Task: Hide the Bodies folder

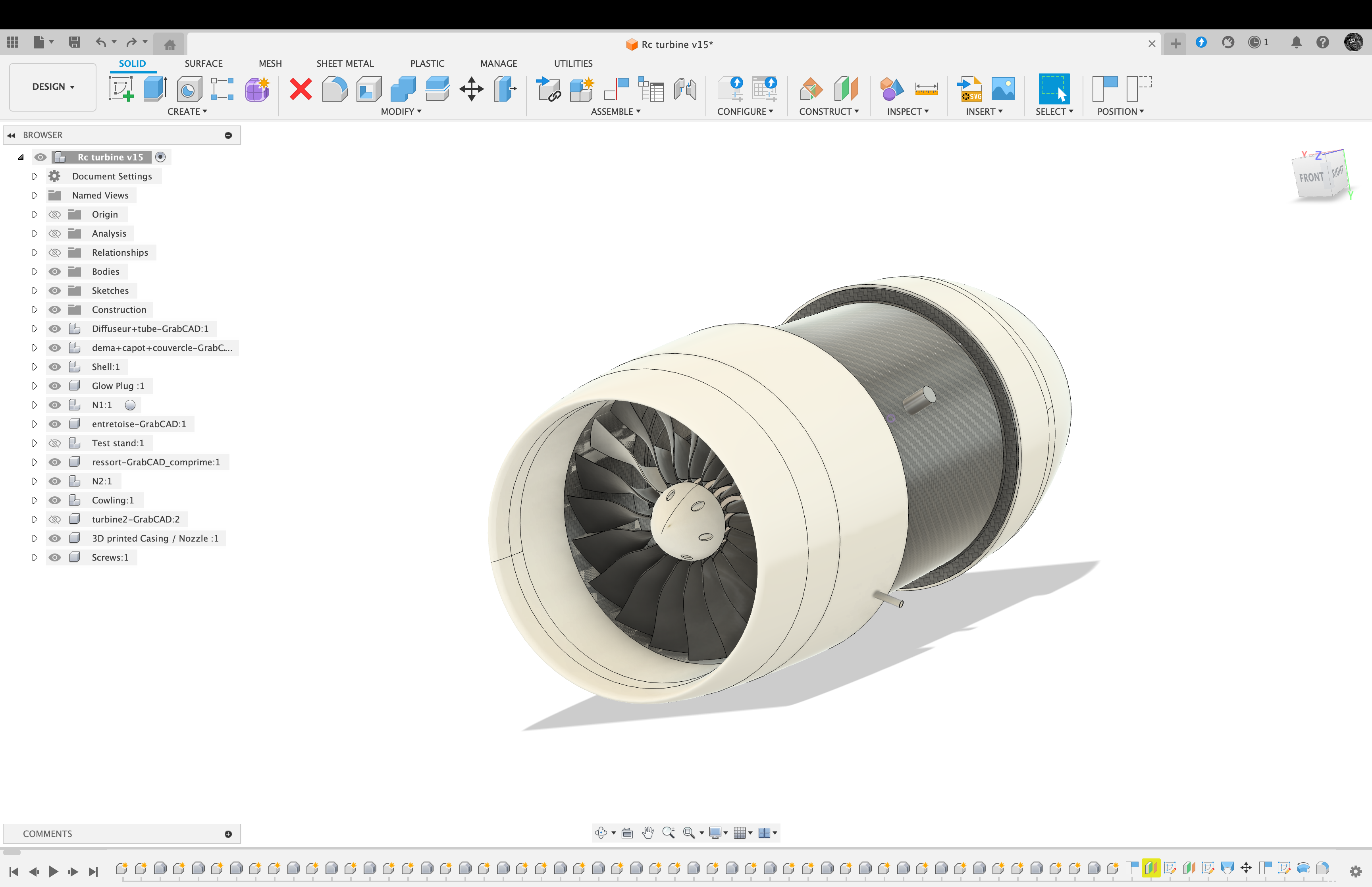Action: pyautogui.click(x=55, y=271)
